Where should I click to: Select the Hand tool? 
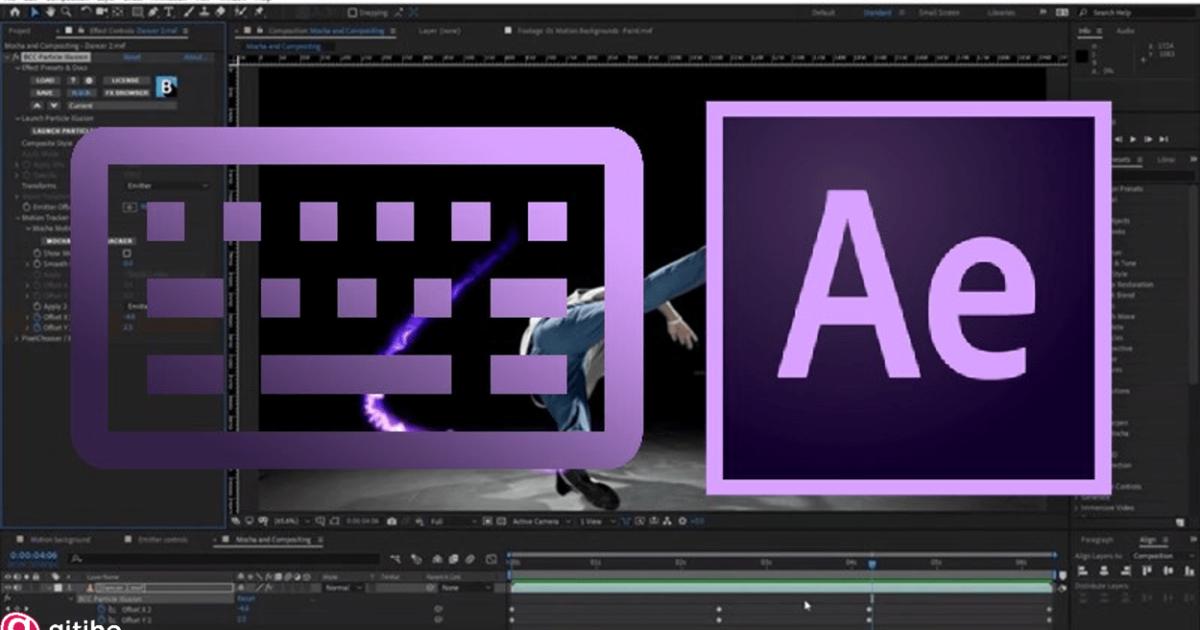click(49, 11)
